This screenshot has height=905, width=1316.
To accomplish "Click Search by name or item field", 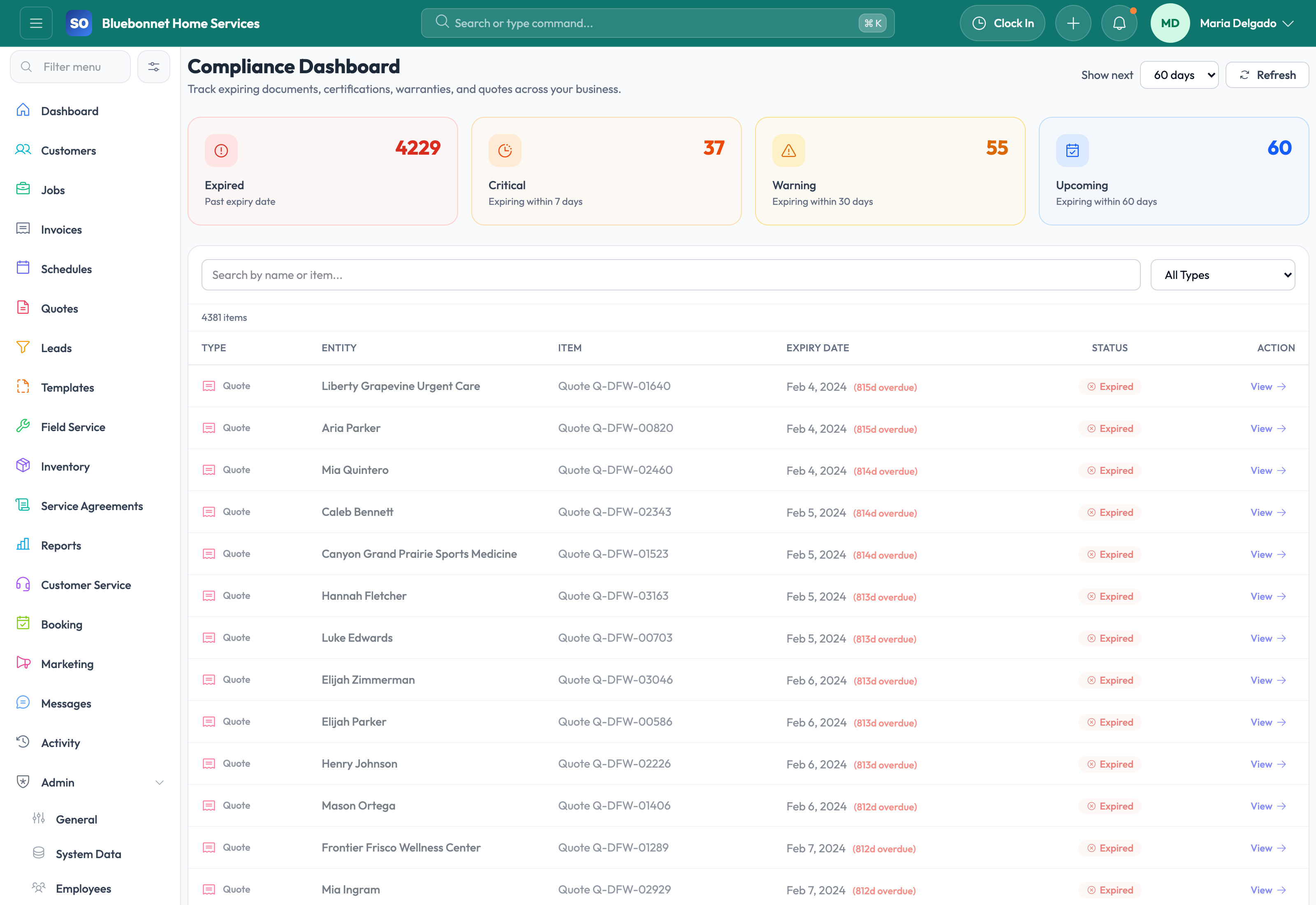I will pyautogui.click(x=670, y=275).
